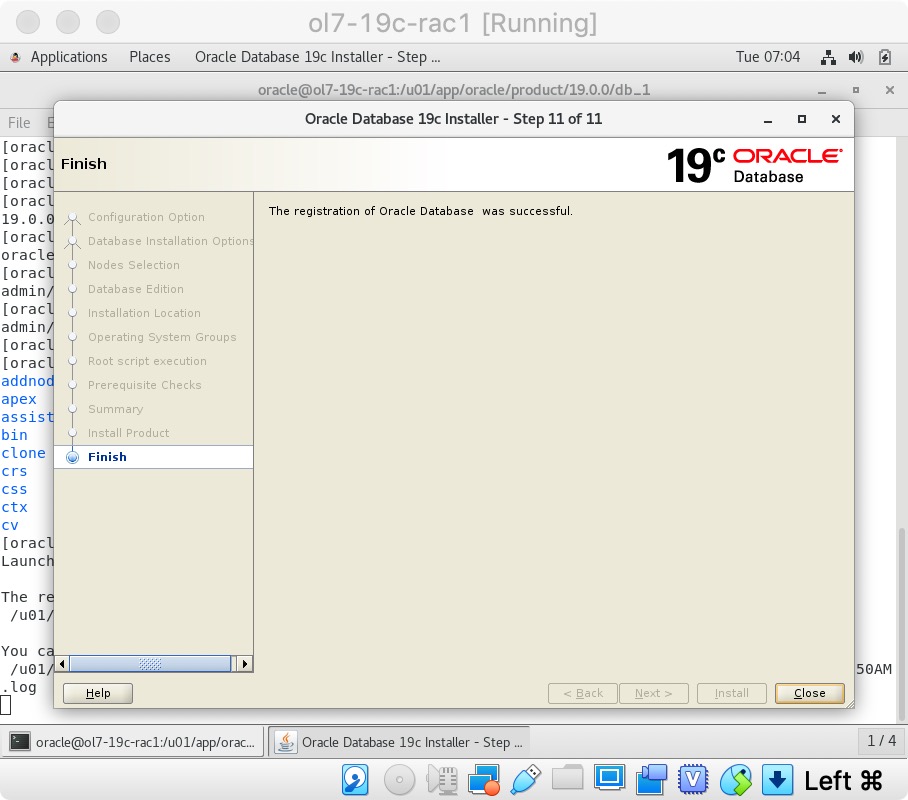The height and width of the screenshot is (800, 908).
Task: Minimize the Oracle installer dialog
Action: click(768, 120)
